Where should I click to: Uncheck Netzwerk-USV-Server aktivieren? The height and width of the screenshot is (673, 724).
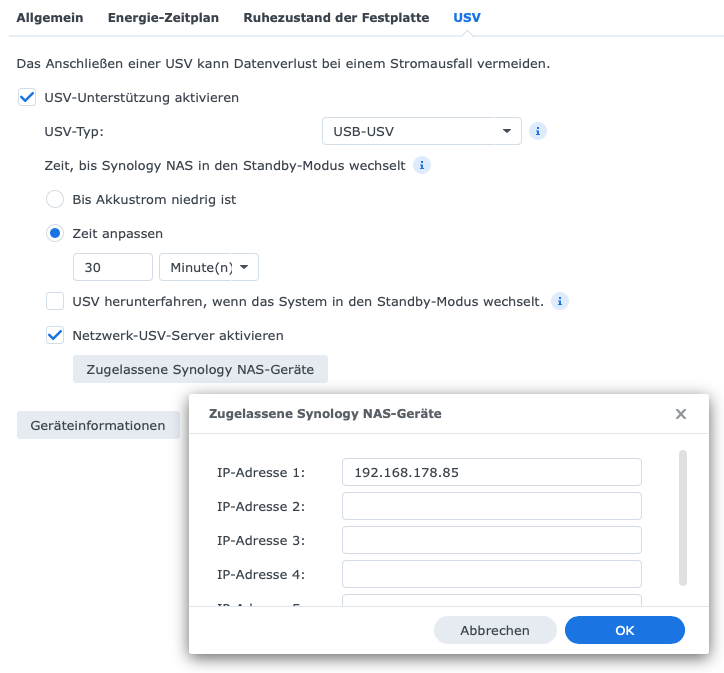(x=56, y=336)
